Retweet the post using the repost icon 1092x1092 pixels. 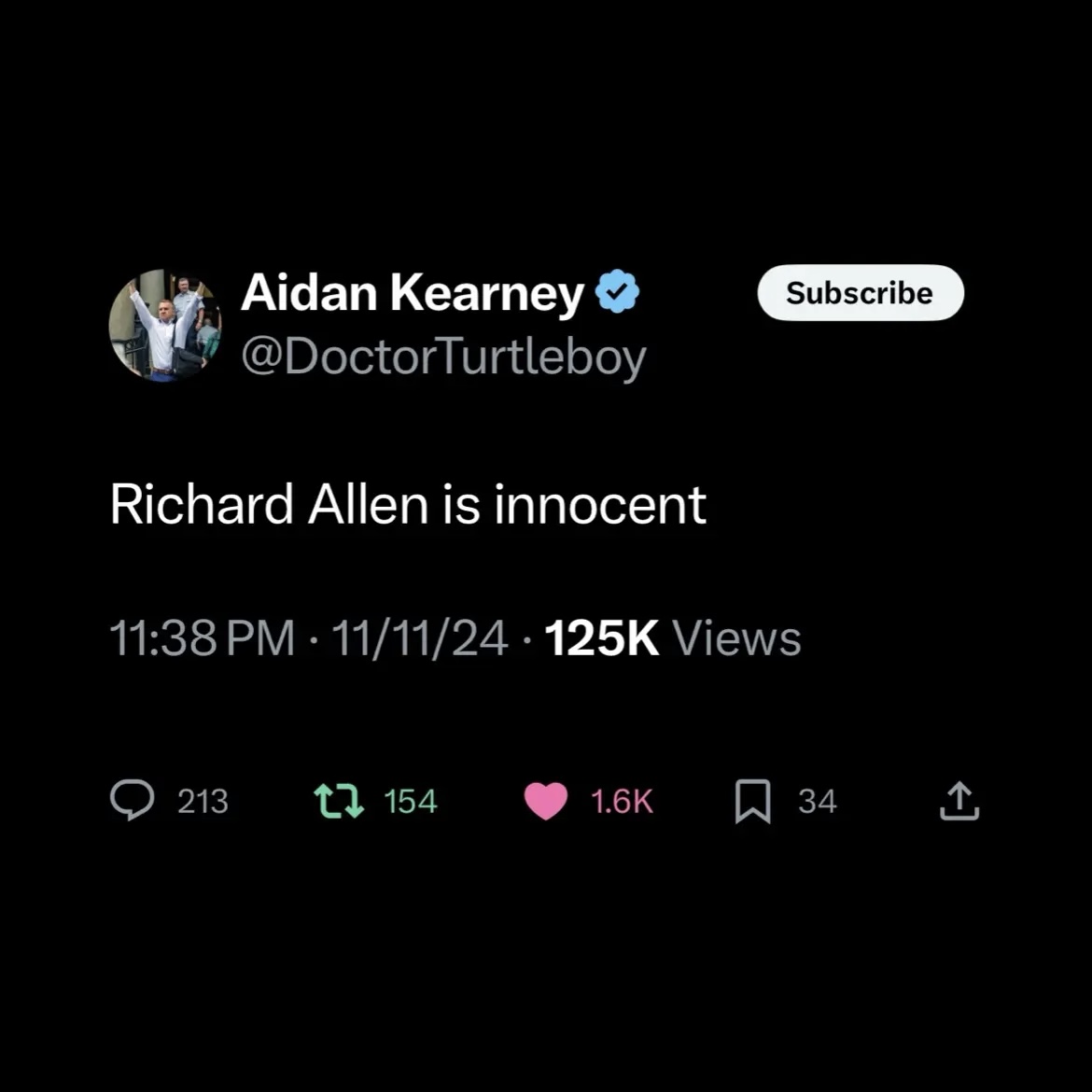[x=339, y=801]
